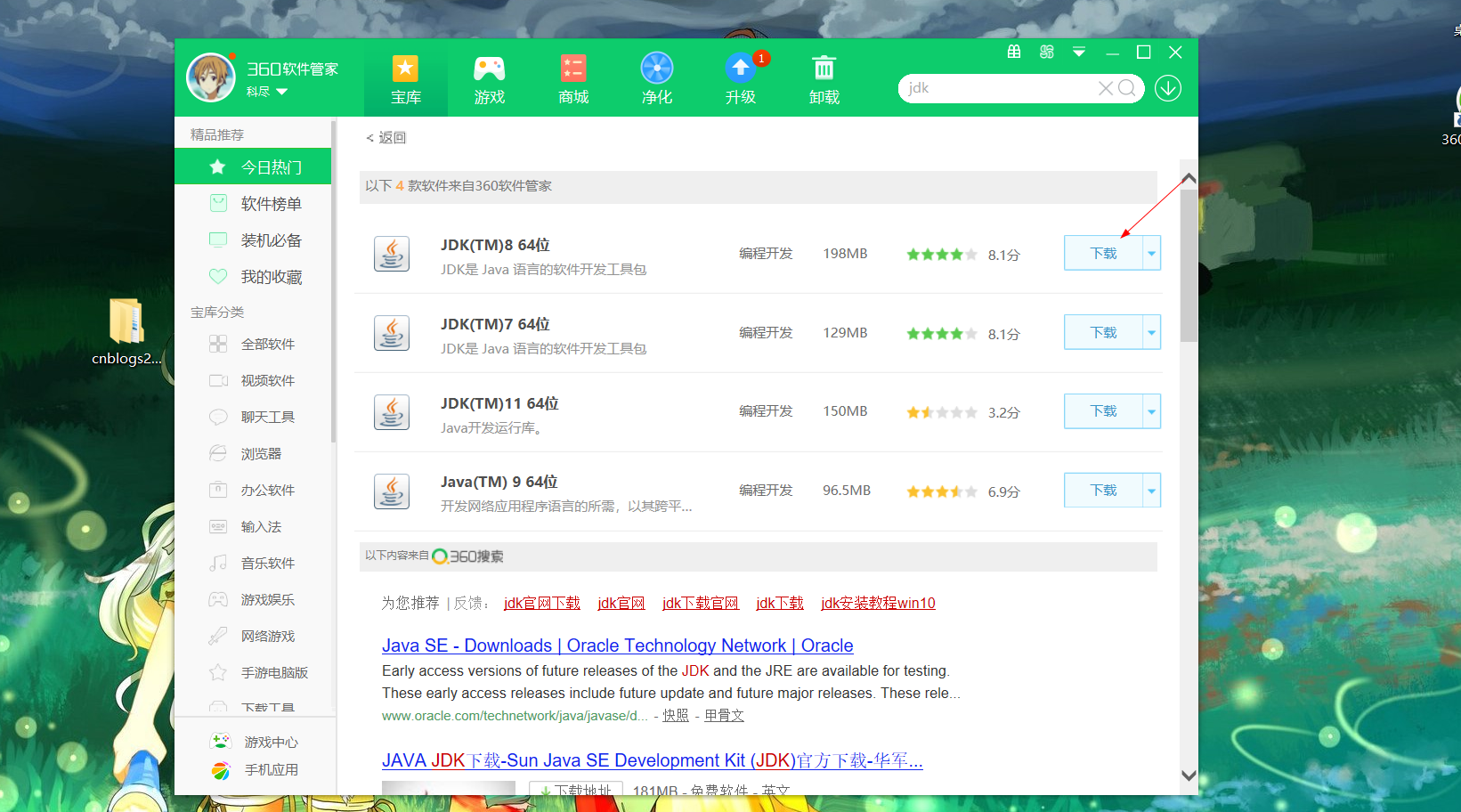This screenshot has height=812, width=1461.
Task: Click the Java(TM) 9 64位 Java icon
Action: point(392,491)
